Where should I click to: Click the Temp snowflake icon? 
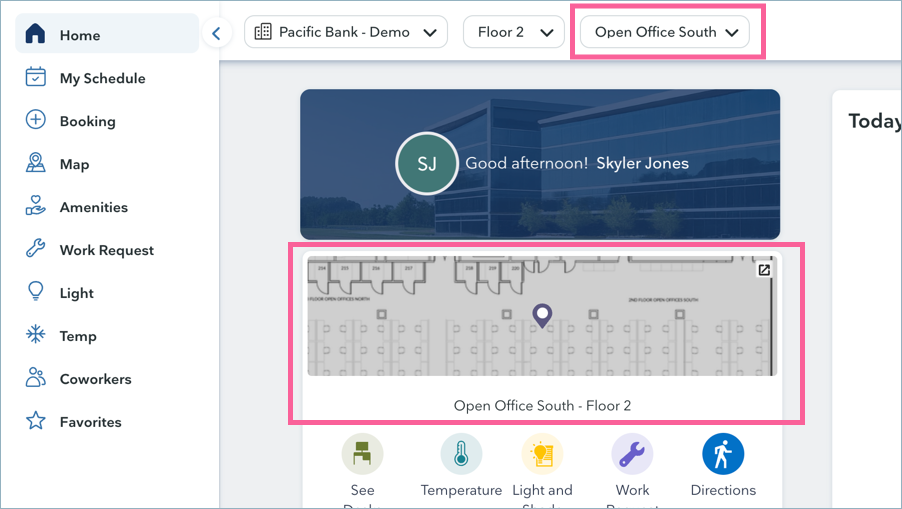(36, 334)
